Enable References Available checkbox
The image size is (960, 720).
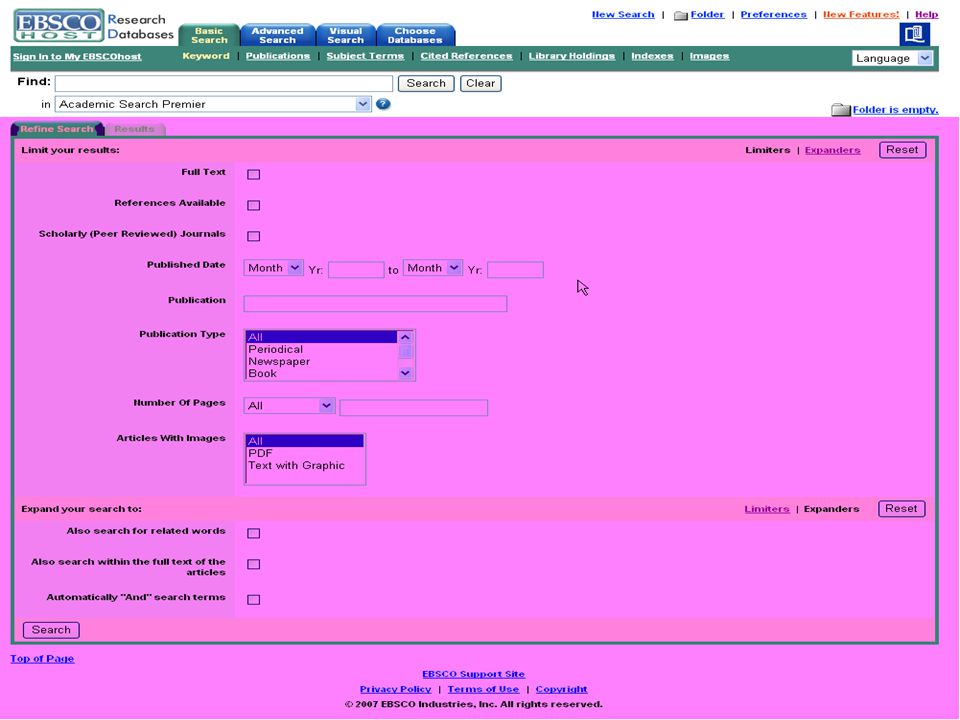(253, 205)
